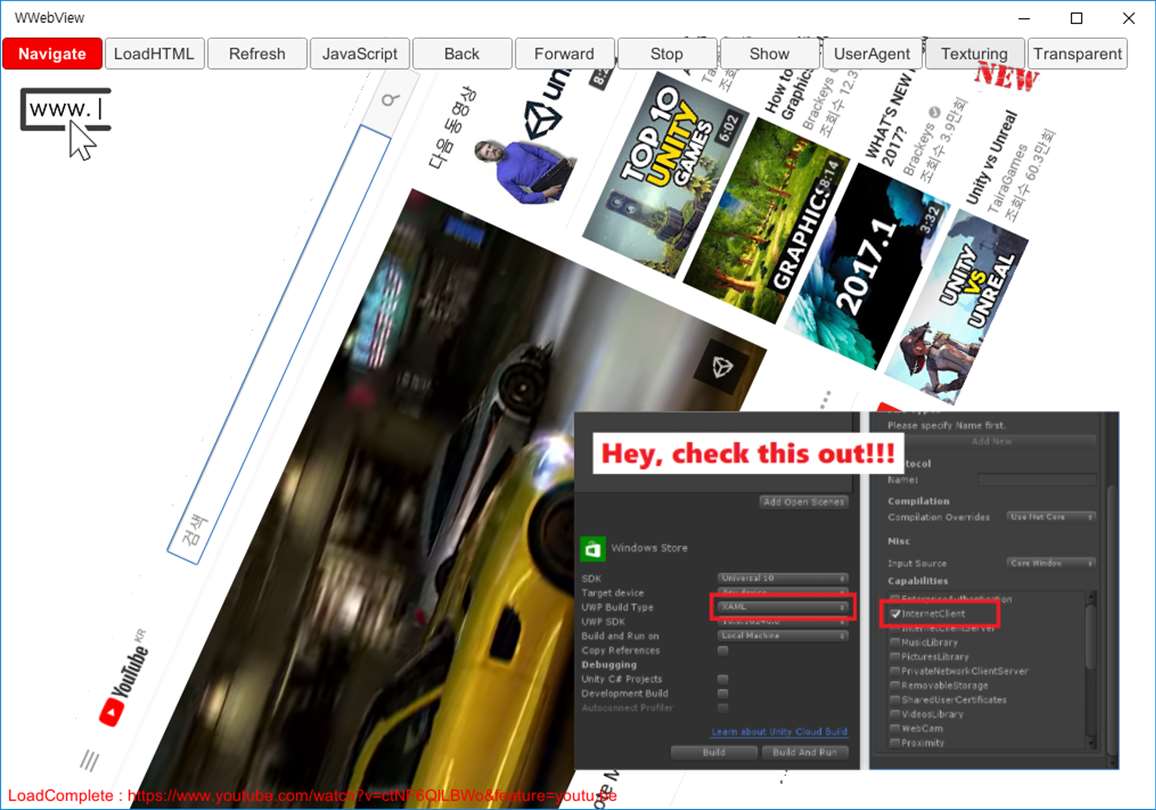This screenshot has height=810, width=1156.
Task: Enable the VideosLibrary capability checkbox
Action: tap(895, 713)
